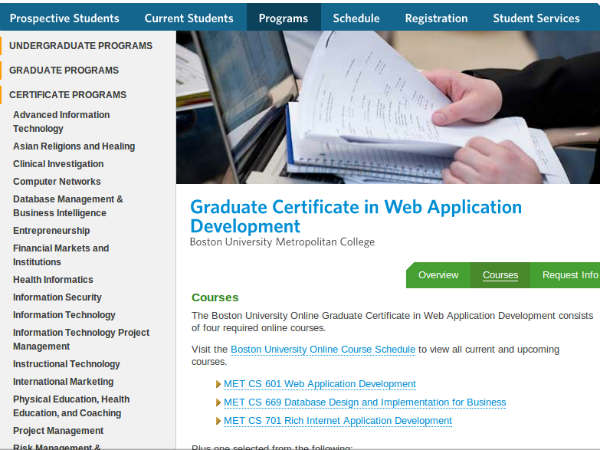Open MET CS 601 Web Application Development
This screenshot has height=450, width=600.
[x=320, y=384]
